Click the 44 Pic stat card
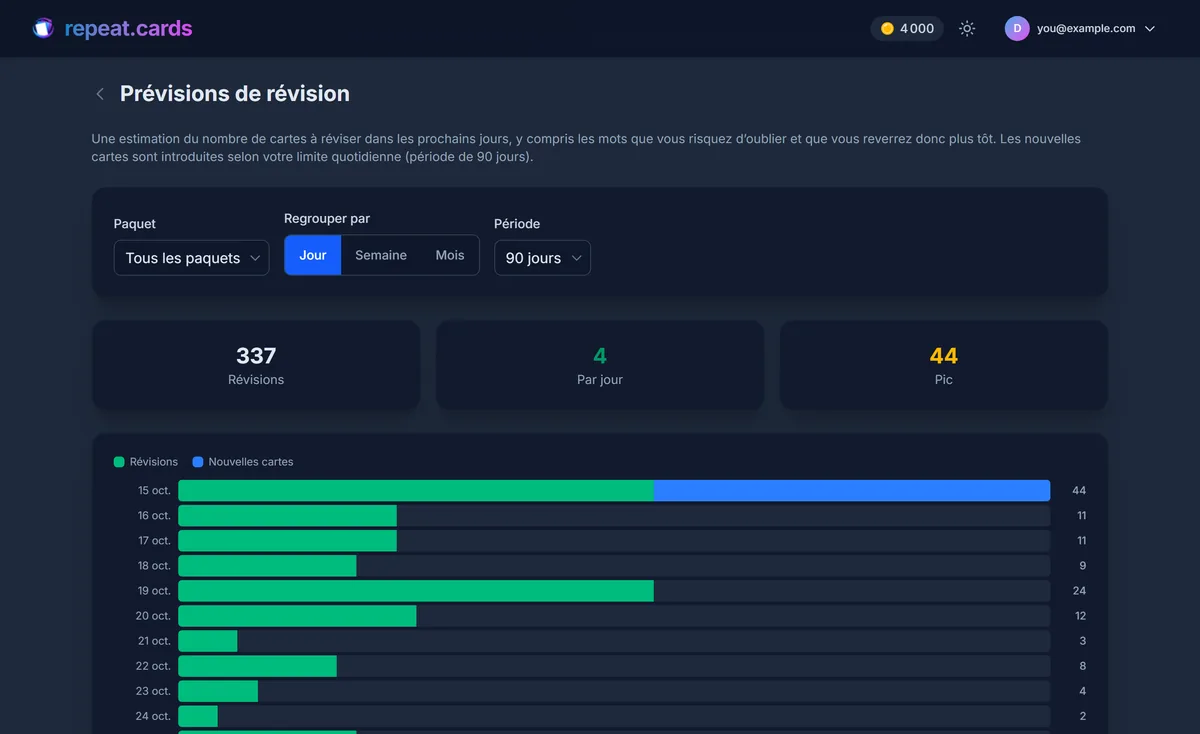Image resolution: width=1200 pixels, height=734 pixels. pos(944,365)
